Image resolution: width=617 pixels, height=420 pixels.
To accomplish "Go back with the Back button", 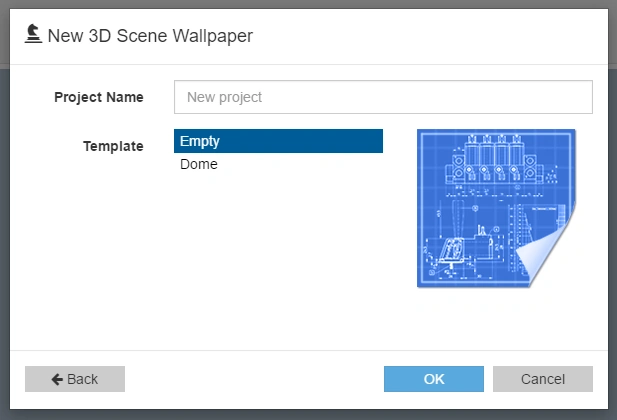I will coord(75,379).
